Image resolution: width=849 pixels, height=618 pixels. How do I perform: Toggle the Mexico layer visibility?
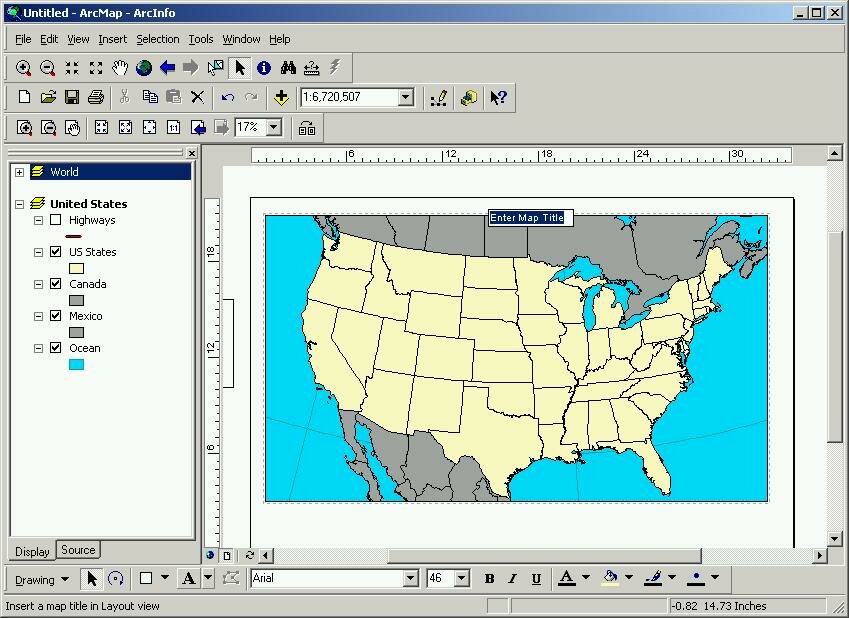(55, 315)
